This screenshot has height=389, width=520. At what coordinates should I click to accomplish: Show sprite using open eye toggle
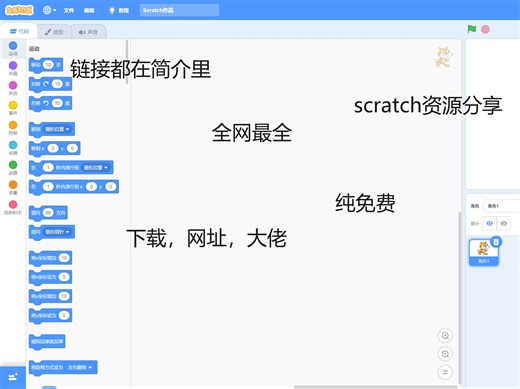pyautogui.click(x=489, y=223)
